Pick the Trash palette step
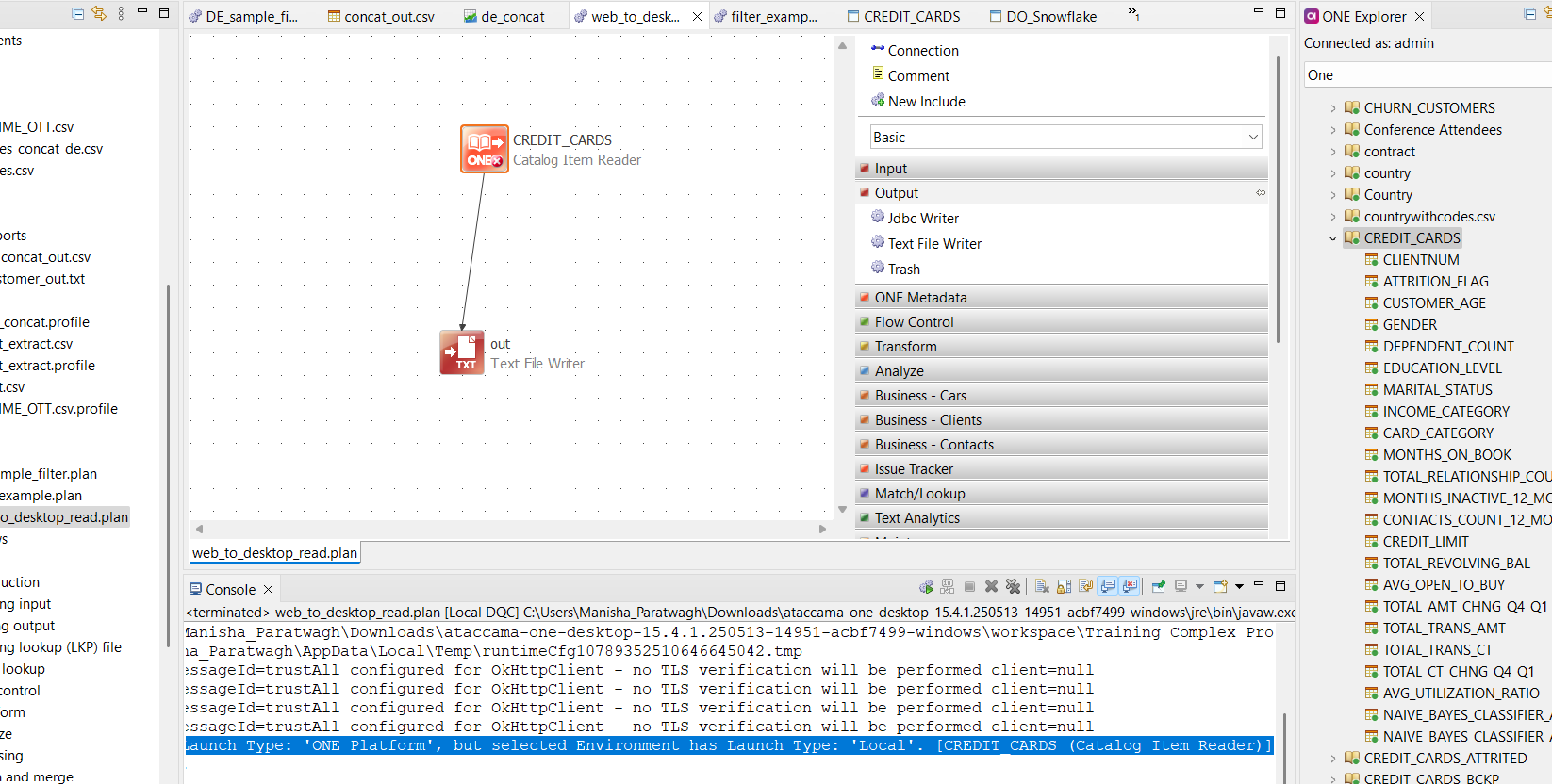Screen dimensions: 1552x784 895,269
